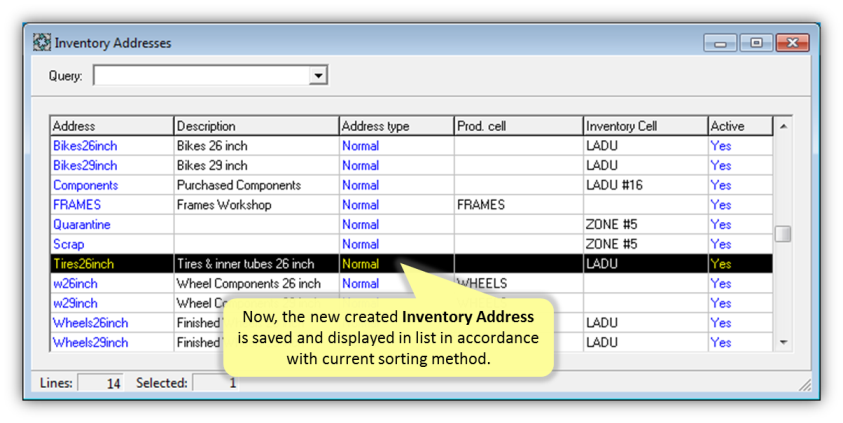The width and height of the screenshot is (843, 423).
Task: Click the Address type column header
Action: pyautogui.click(x=396, y=126)
